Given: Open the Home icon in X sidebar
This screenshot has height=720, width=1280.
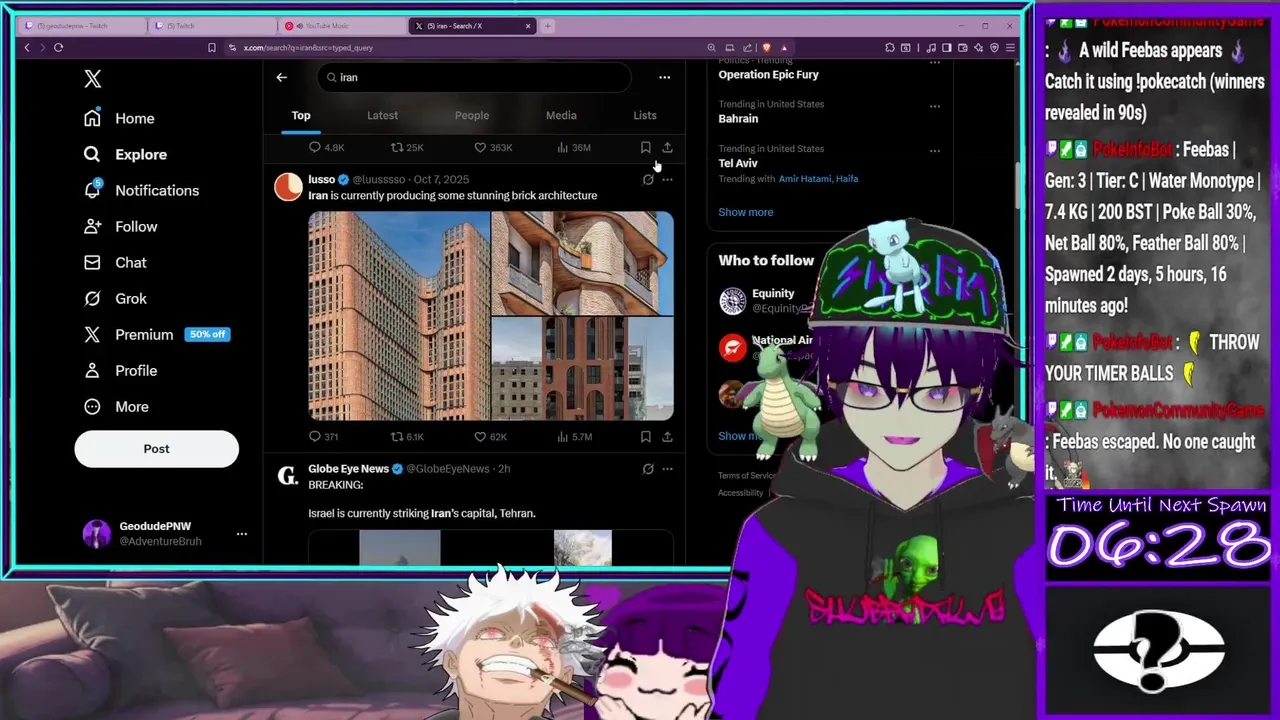Looking at the screenshot, I should tap(92, 118).
